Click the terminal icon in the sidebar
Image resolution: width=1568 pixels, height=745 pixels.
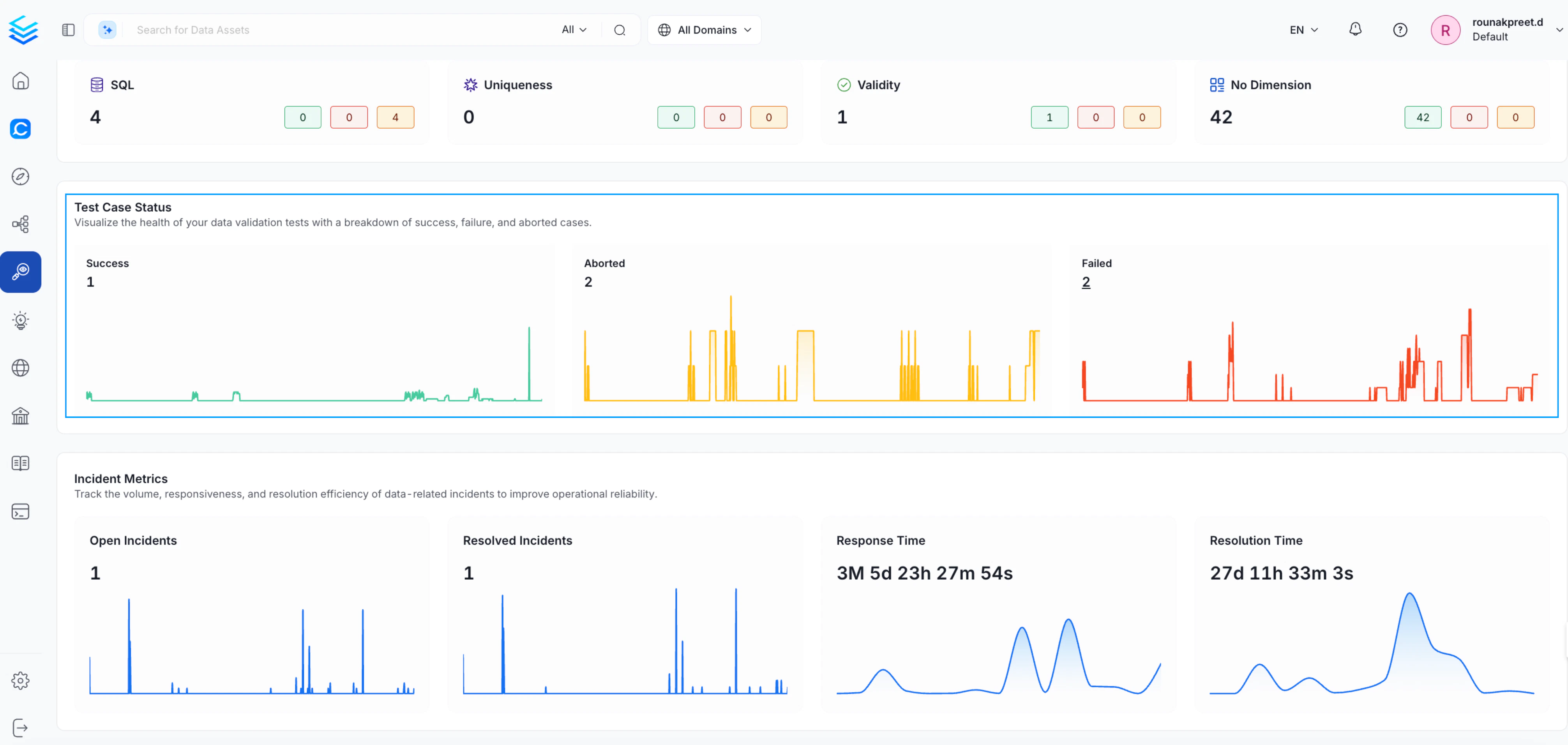(21, 512)
